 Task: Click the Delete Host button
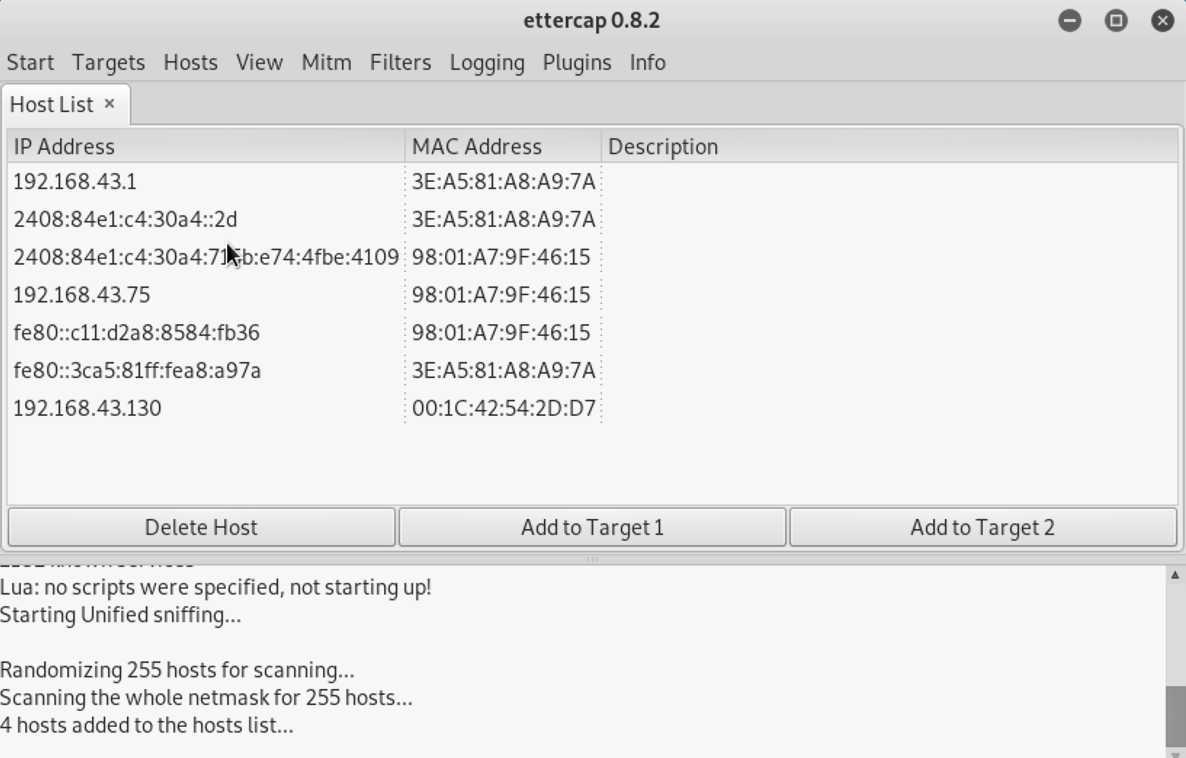click(201, 527)
